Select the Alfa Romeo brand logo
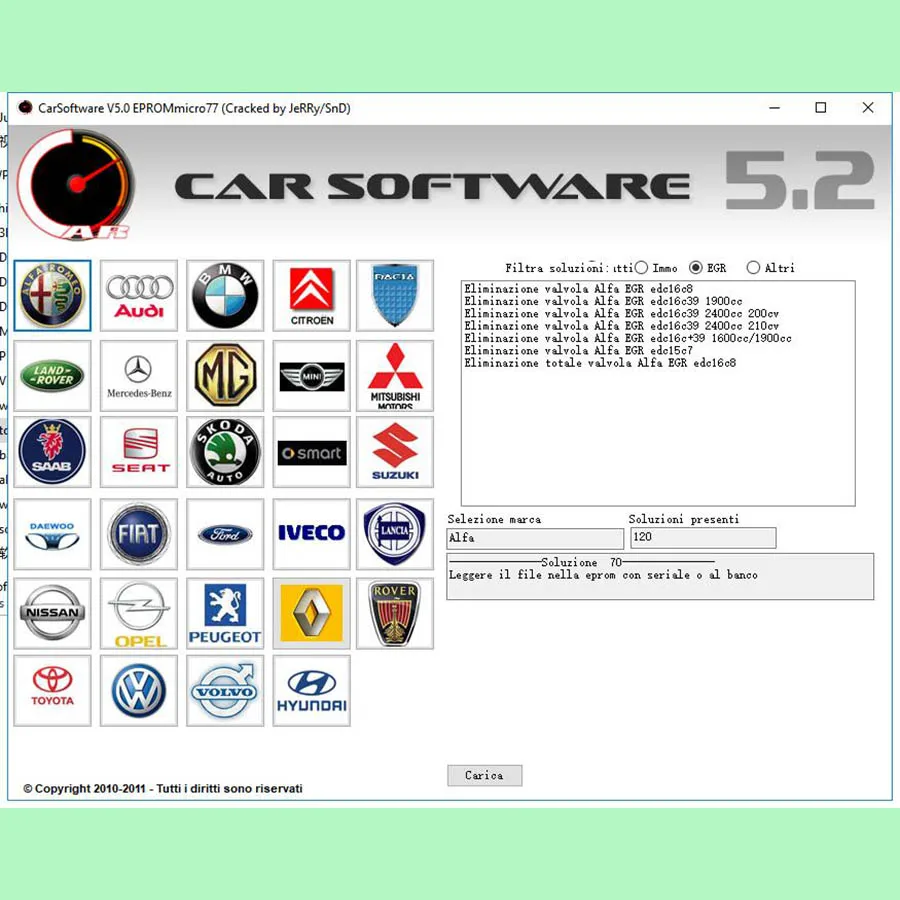Viewport: 900px width, 900px height. tap(52, 296)
